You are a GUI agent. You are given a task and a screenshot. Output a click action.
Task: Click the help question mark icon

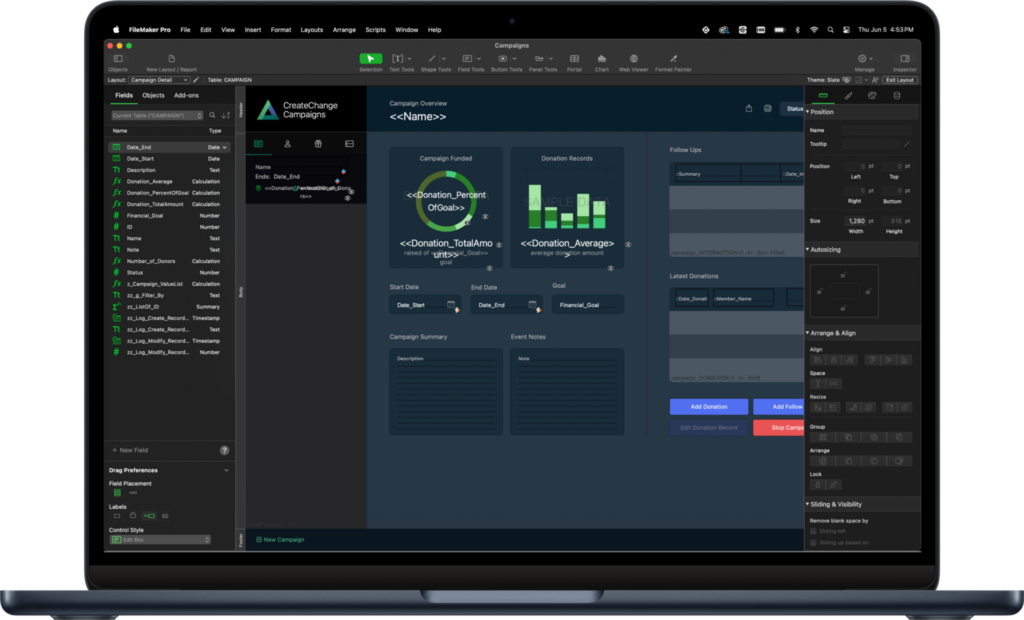pyautogui.click(x=224, y=450)
